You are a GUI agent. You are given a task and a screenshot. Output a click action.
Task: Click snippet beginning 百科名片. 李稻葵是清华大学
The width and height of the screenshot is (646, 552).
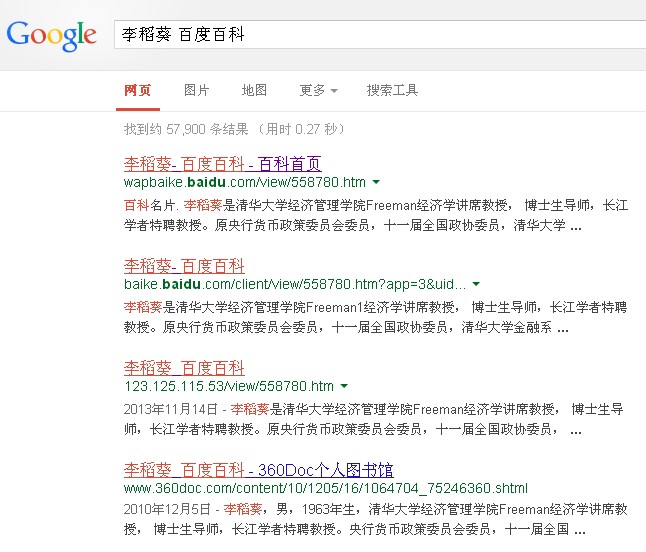coord(376,215)
